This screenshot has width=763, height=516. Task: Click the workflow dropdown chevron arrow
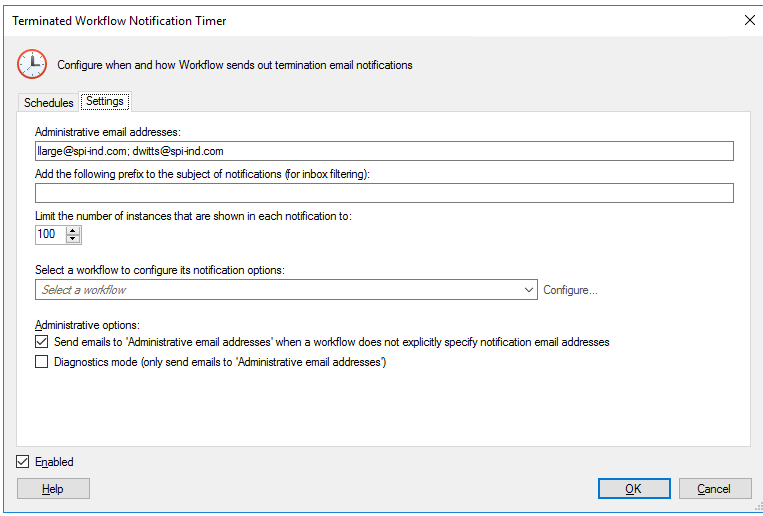click(x=529, y=290)
